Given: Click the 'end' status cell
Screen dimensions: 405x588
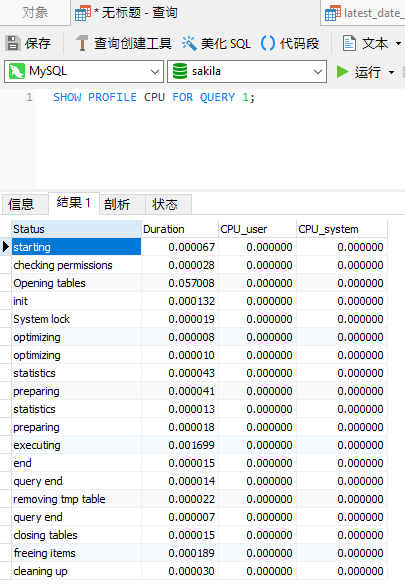Looking at the screenshot, I should (76, 463).
